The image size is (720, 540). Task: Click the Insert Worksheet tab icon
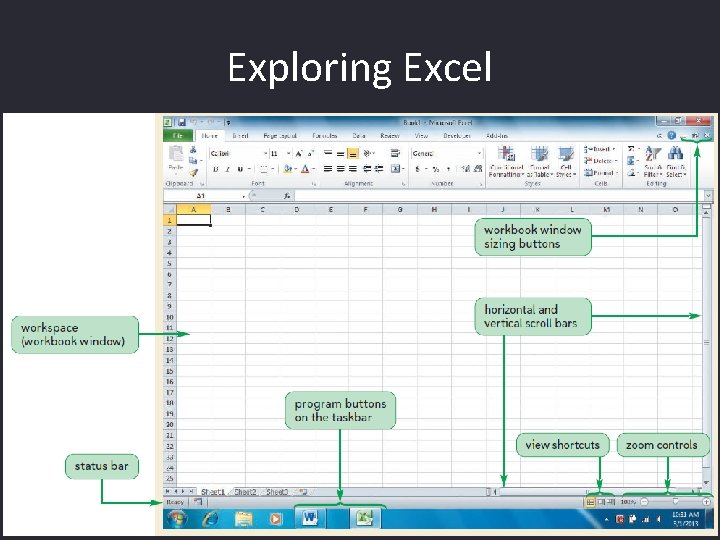303,492
